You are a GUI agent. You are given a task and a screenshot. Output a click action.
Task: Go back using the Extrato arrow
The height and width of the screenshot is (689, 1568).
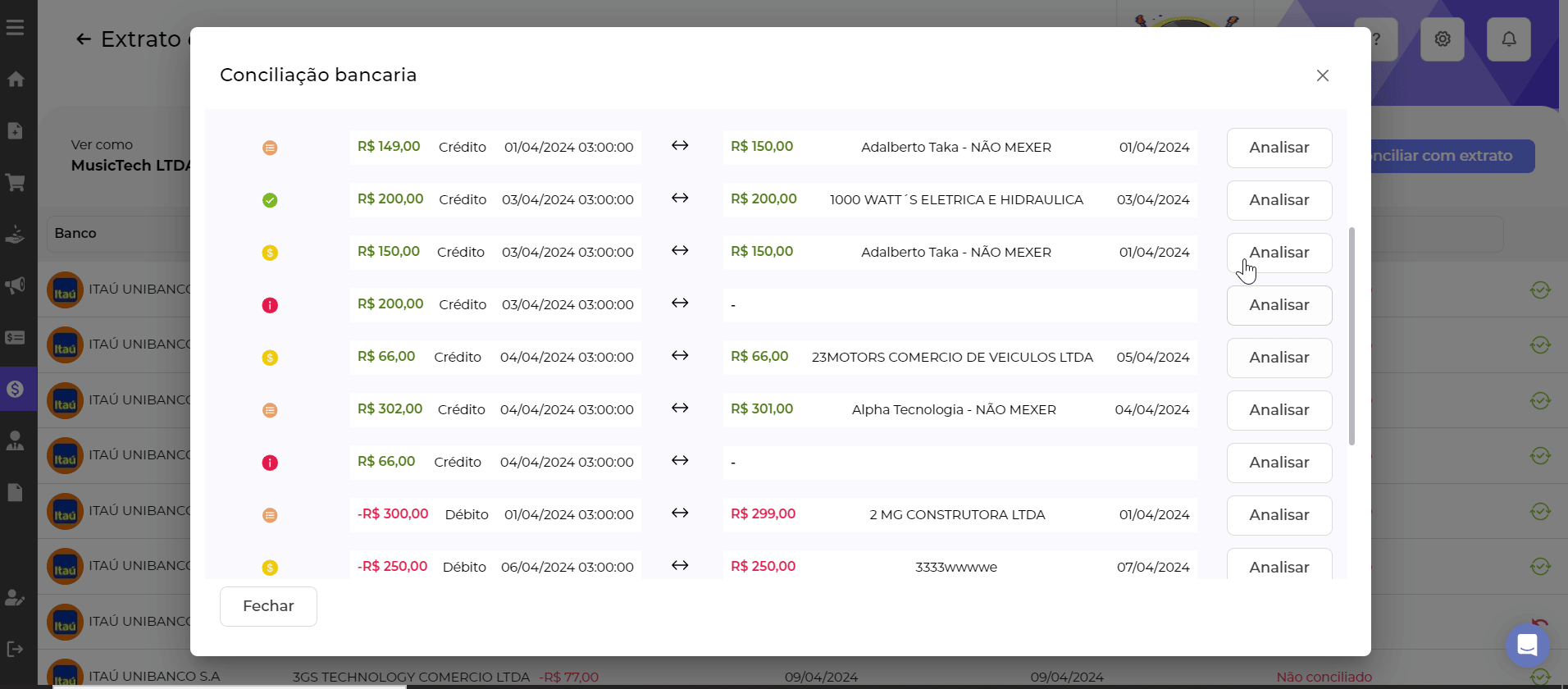point(83,39)
